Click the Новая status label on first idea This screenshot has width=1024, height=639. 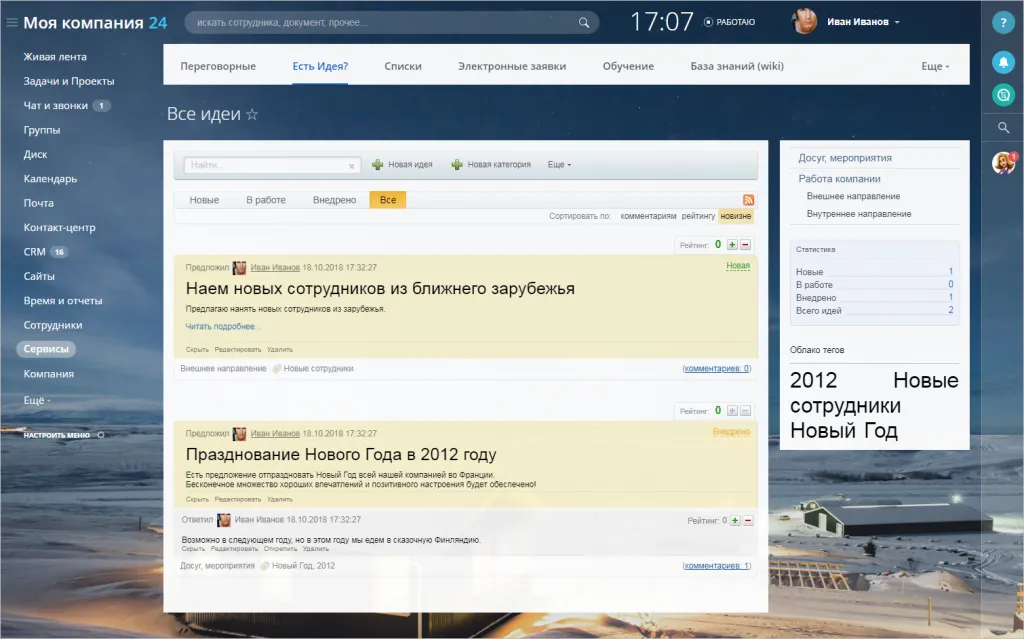click(x=738, y=266)
